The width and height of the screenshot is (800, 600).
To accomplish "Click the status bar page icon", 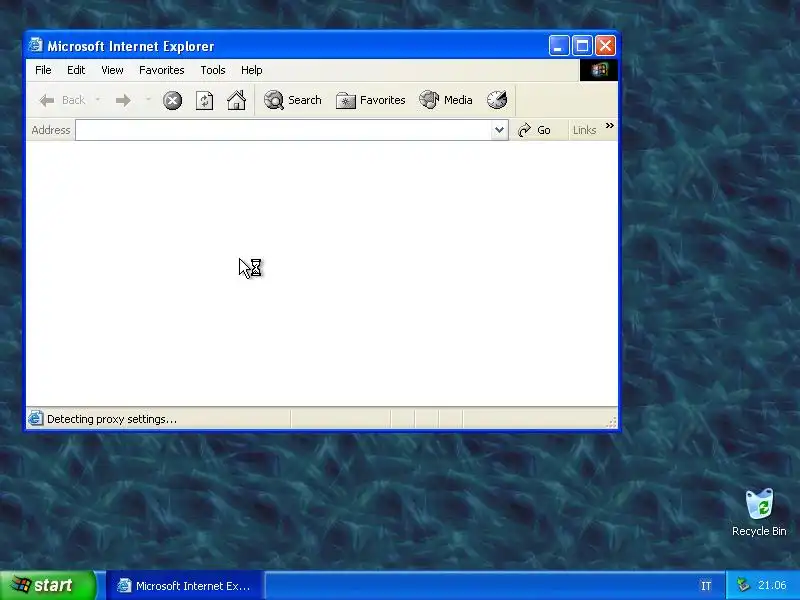I will (35, 419).
